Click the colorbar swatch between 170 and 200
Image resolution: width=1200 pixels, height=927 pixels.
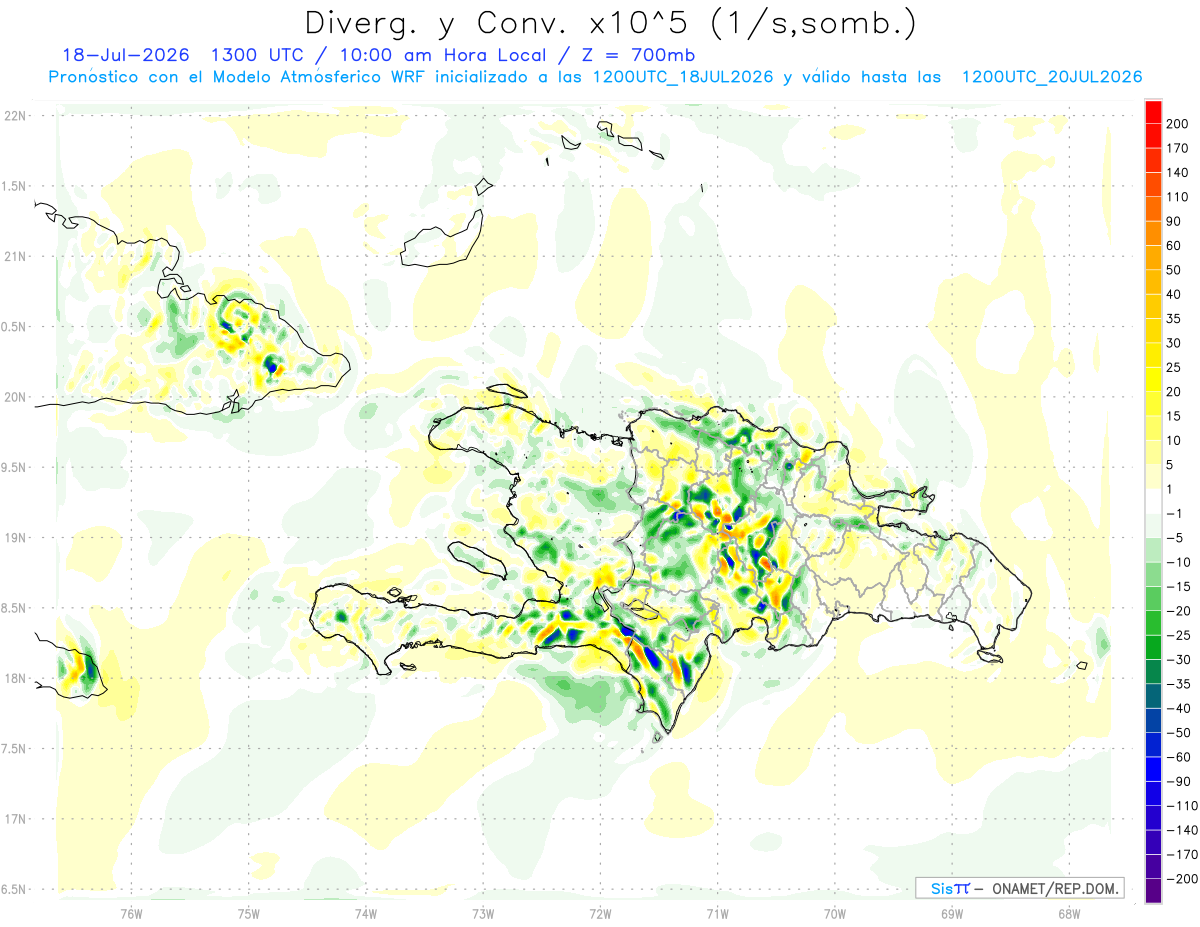point(1153,136)
